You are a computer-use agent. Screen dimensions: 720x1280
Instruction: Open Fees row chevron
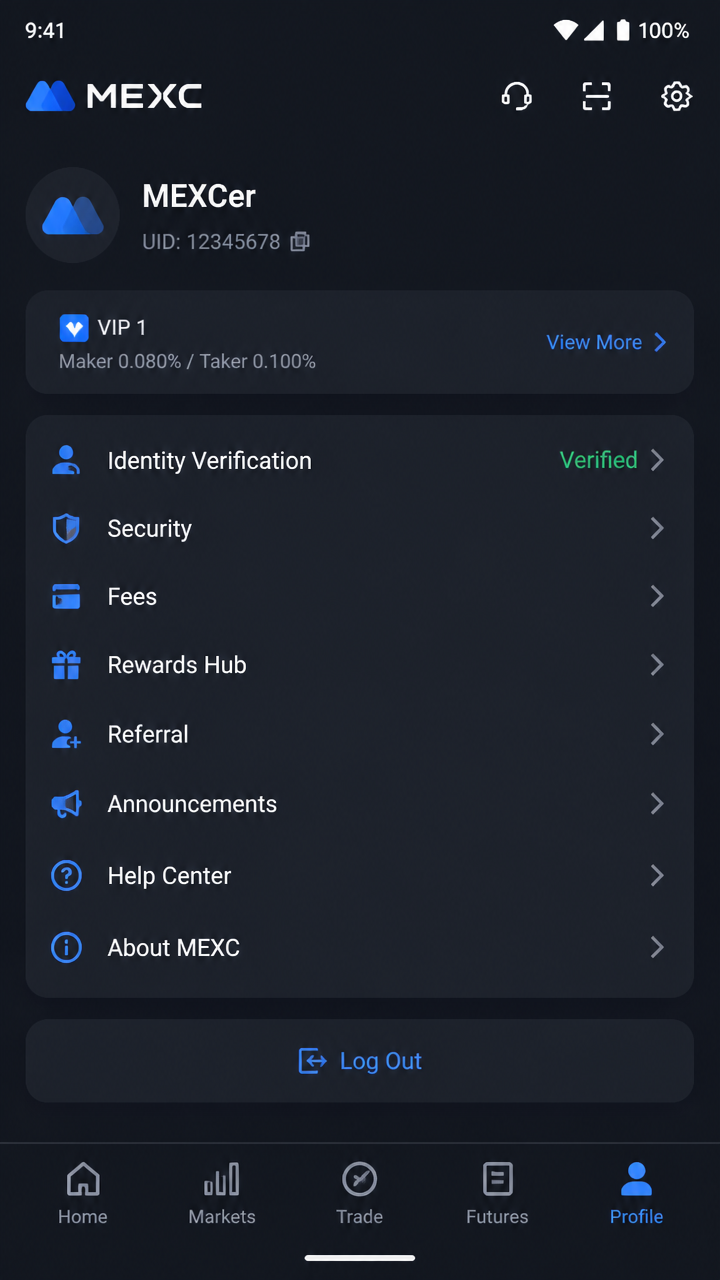tap(657, 596)
